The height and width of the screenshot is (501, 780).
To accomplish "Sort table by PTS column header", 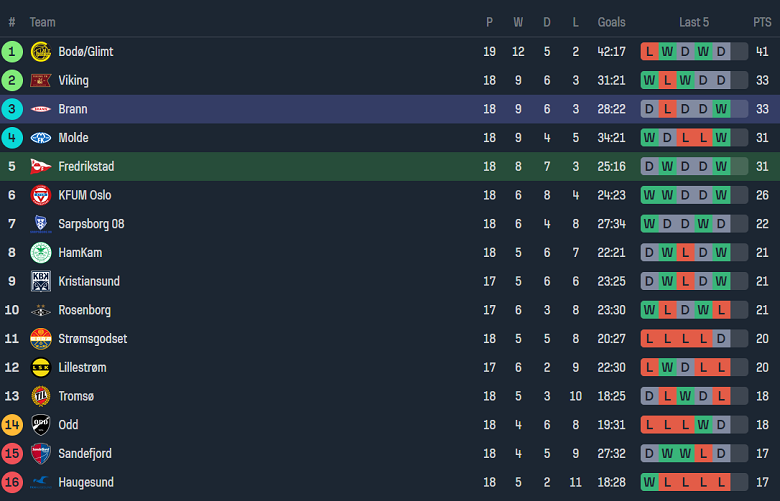I will (x=762, y=22).
